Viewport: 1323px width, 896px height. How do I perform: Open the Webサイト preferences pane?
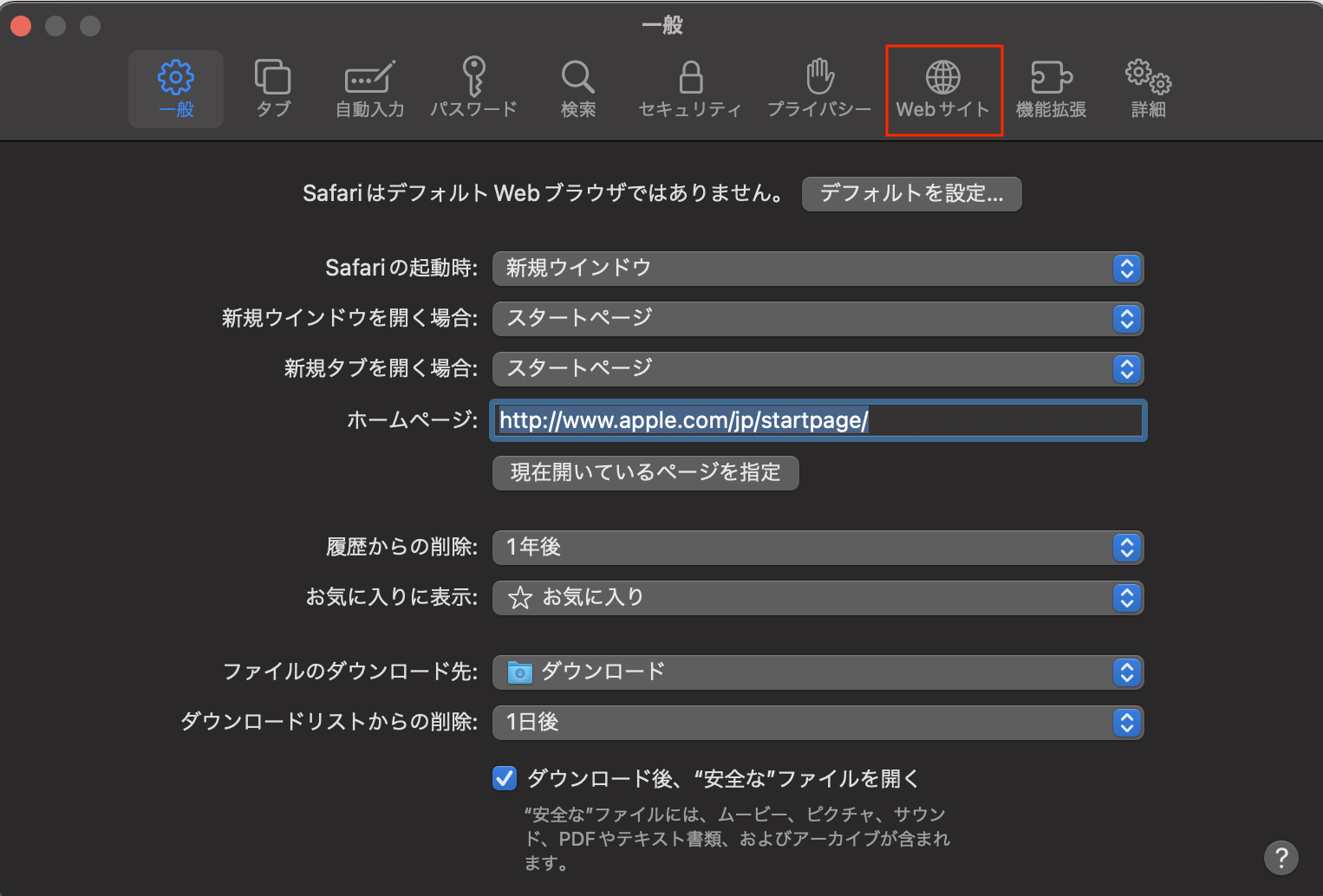[x=943, y=89]
